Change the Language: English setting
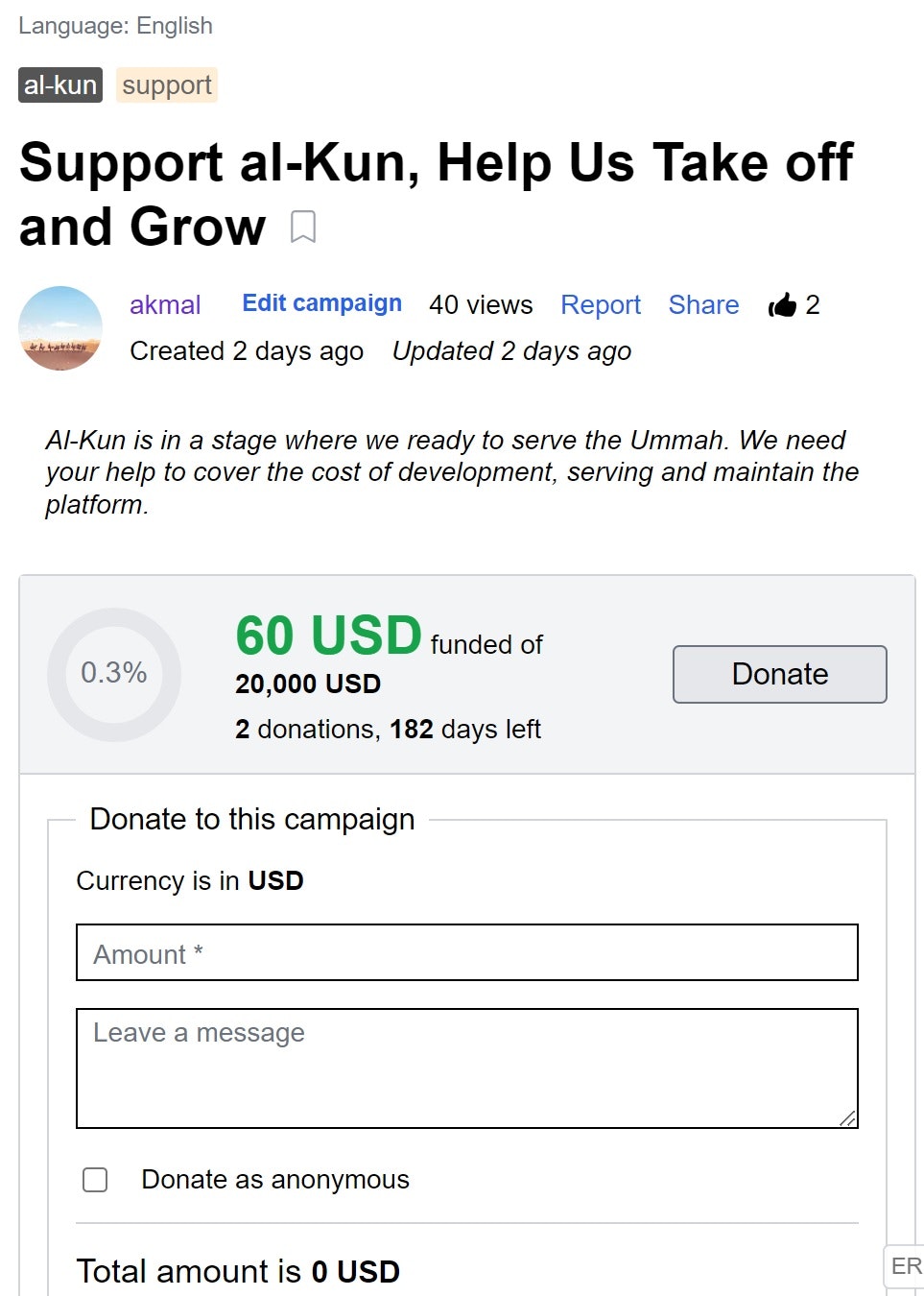This screenshot has height=1296, width=924. [115, 26]
